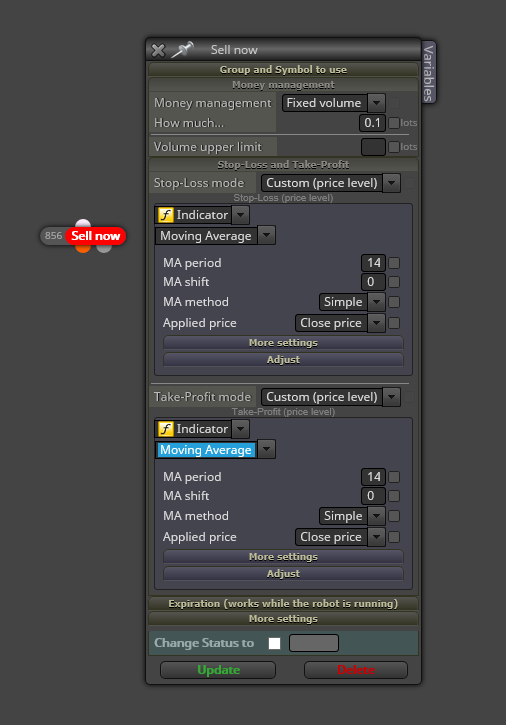Open Take-Profit MA method Simple dropdown

coord(352,516)
